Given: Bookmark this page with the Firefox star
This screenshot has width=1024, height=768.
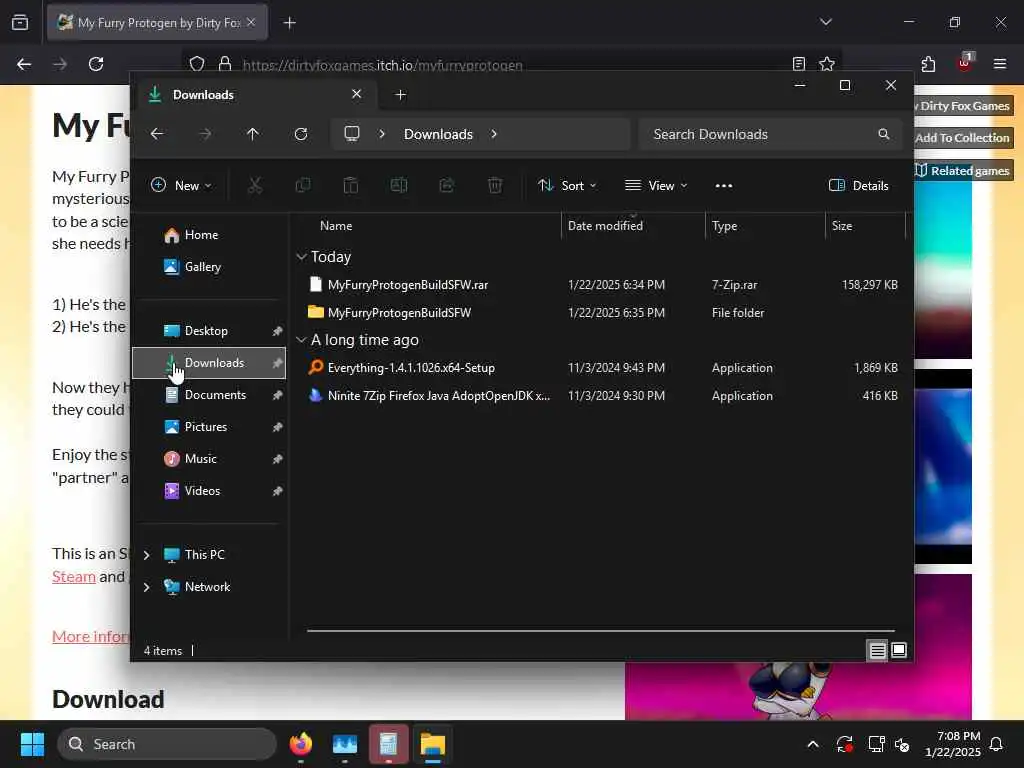Looking at the screenshot, I should click(827, 64).
